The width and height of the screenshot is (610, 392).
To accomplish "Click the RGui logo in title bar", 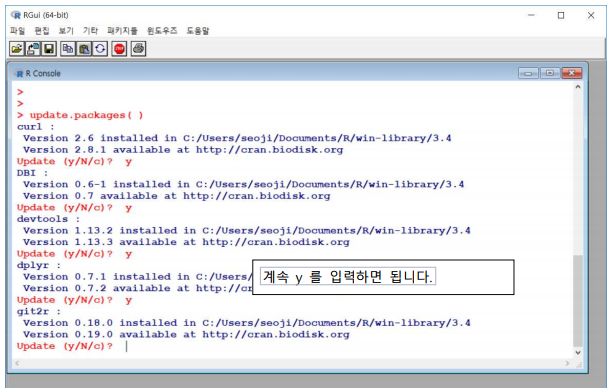I will pos(16,15).
